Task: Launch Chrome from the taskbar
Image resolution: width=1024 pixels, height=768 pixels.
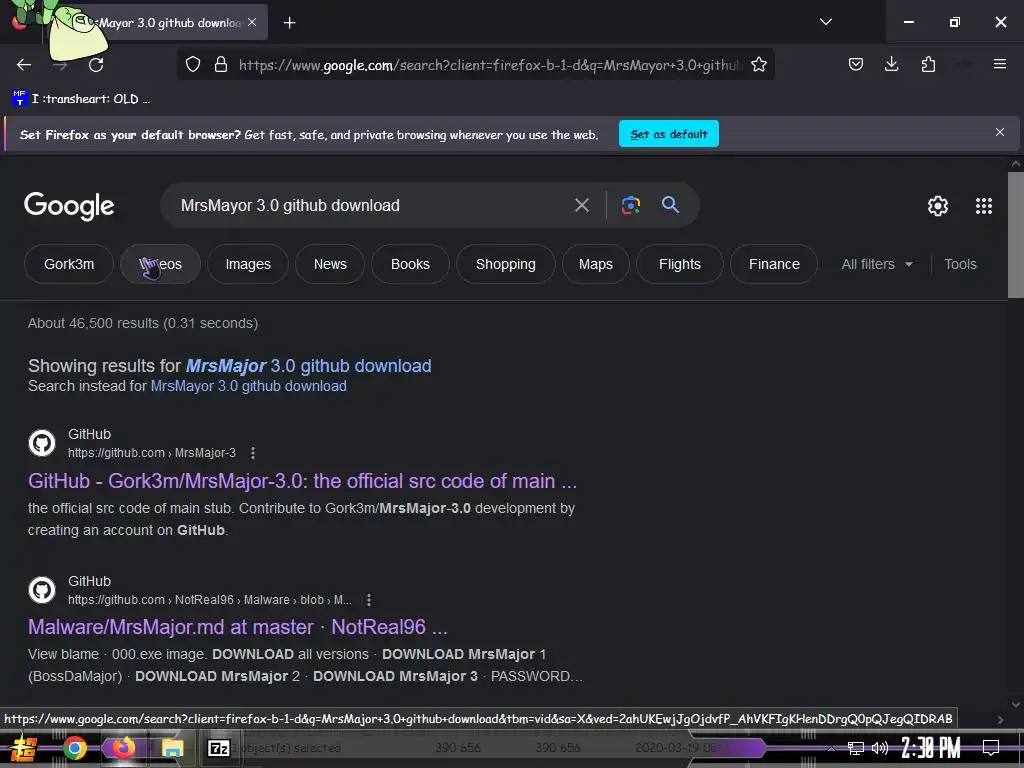Action: tap(75, 748)
